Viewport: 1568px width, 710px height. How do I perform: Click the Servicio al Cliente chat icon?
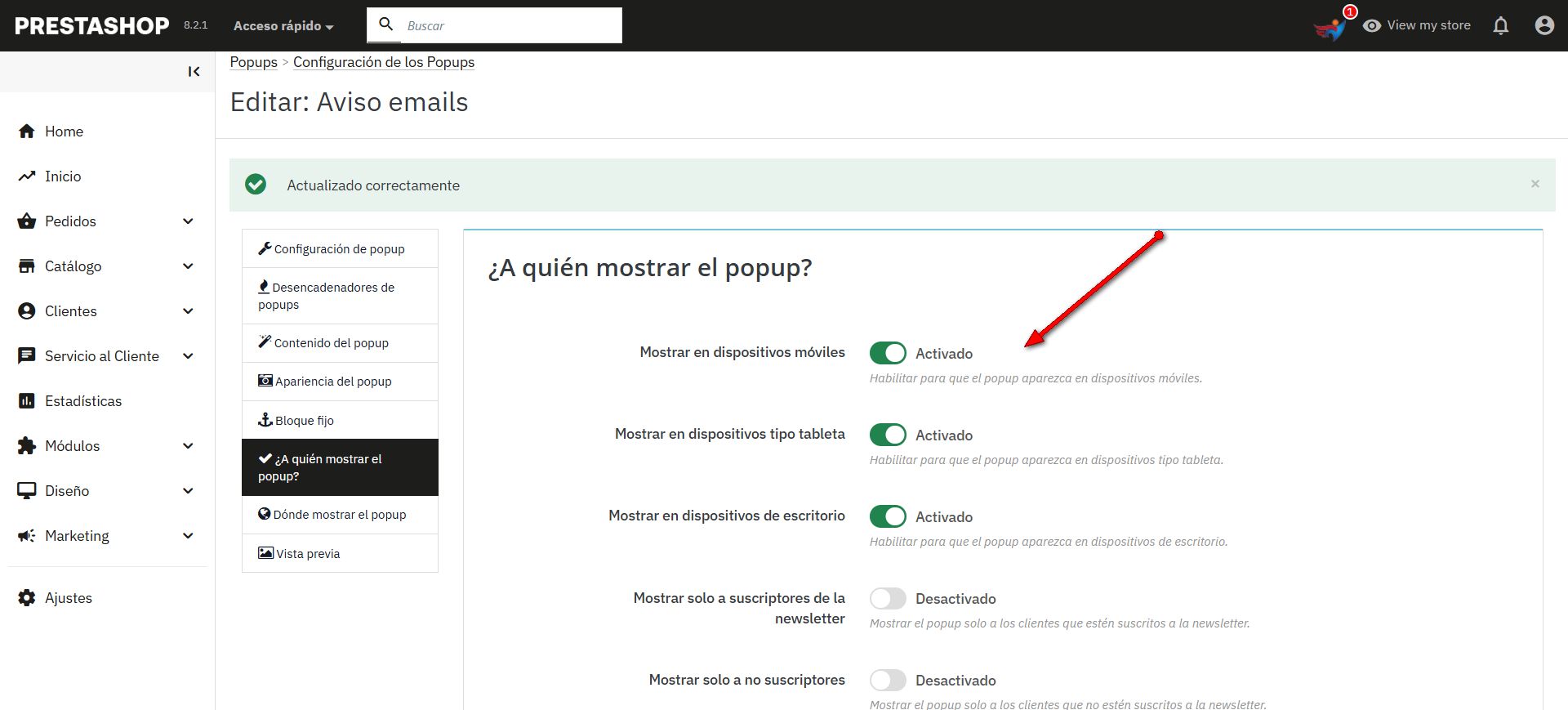point(27,356)
